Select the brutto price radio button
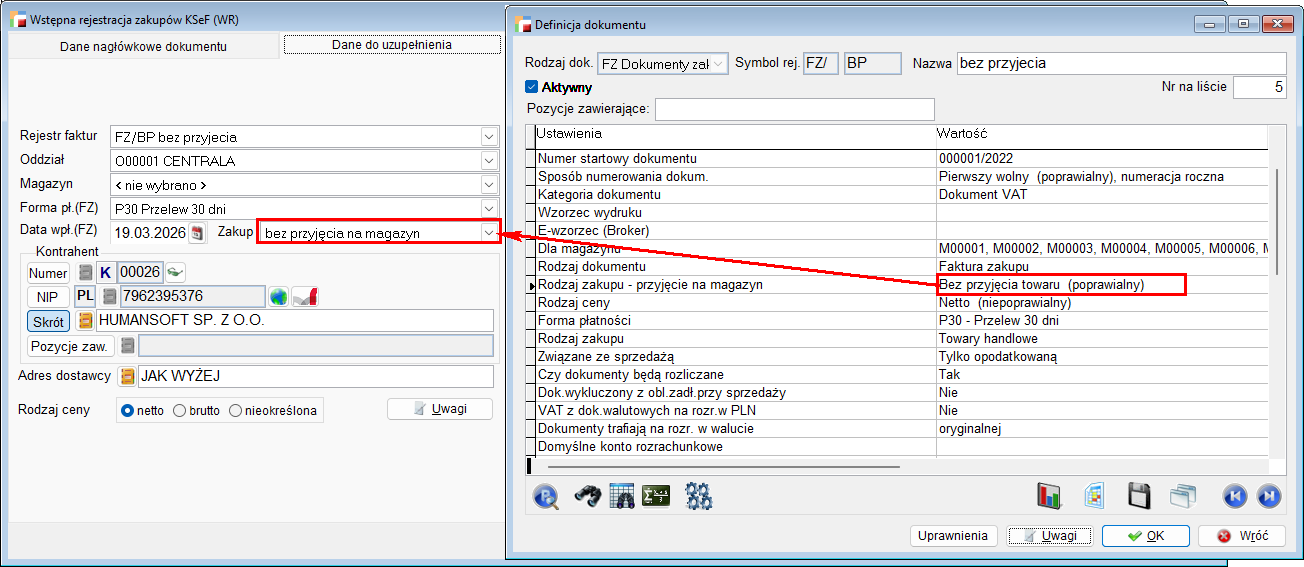 [x=180, y=410]
